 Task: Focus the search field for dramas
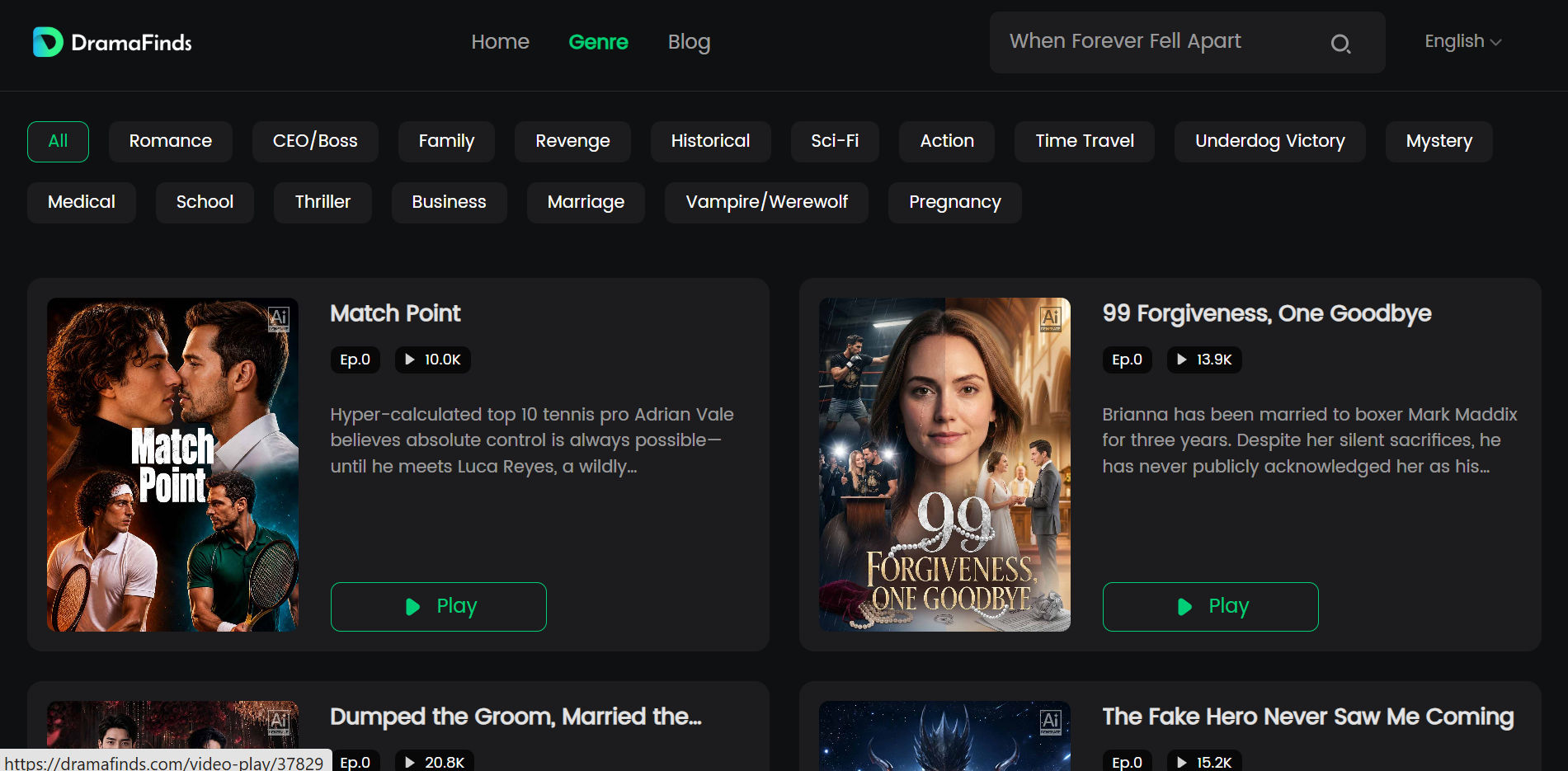[1163, 42]
